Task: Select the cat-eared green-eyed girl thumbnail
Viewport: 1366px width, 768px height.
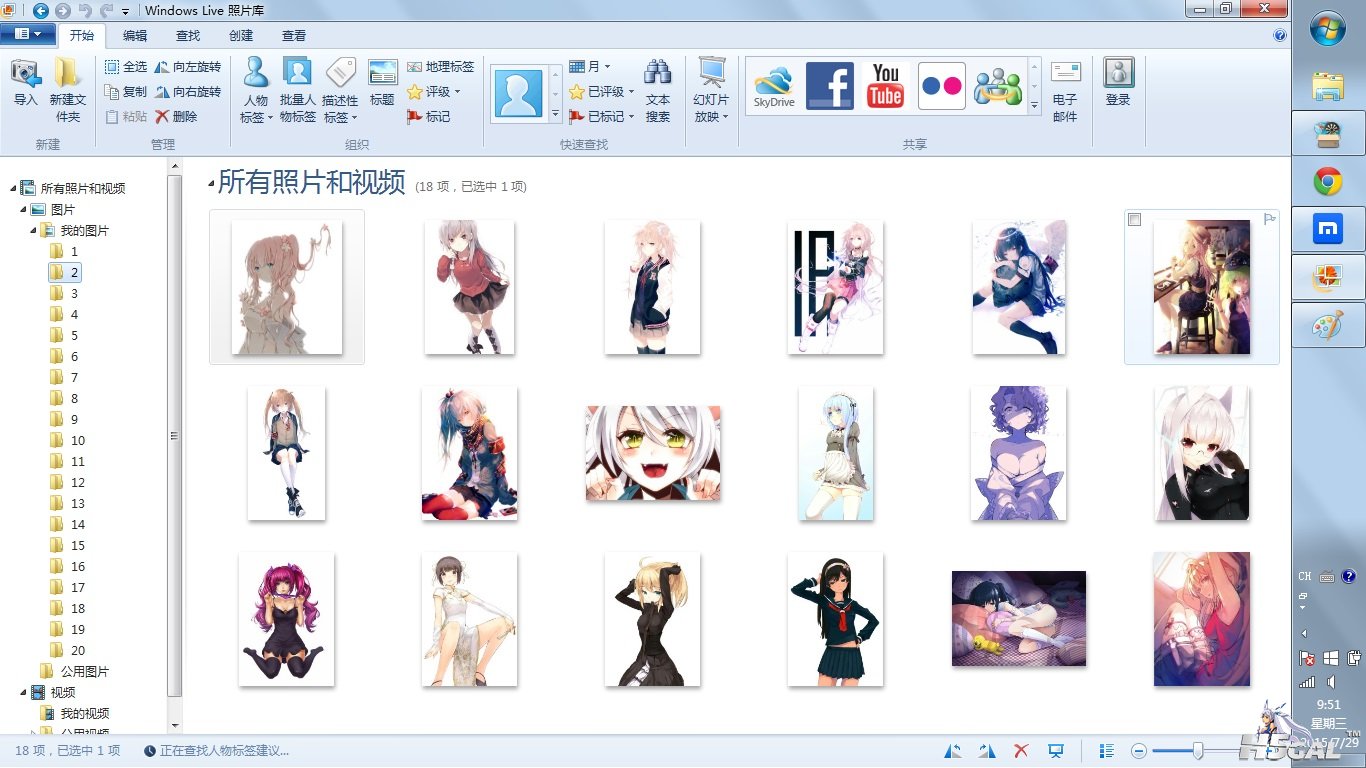Action: [x=653, y=453]
